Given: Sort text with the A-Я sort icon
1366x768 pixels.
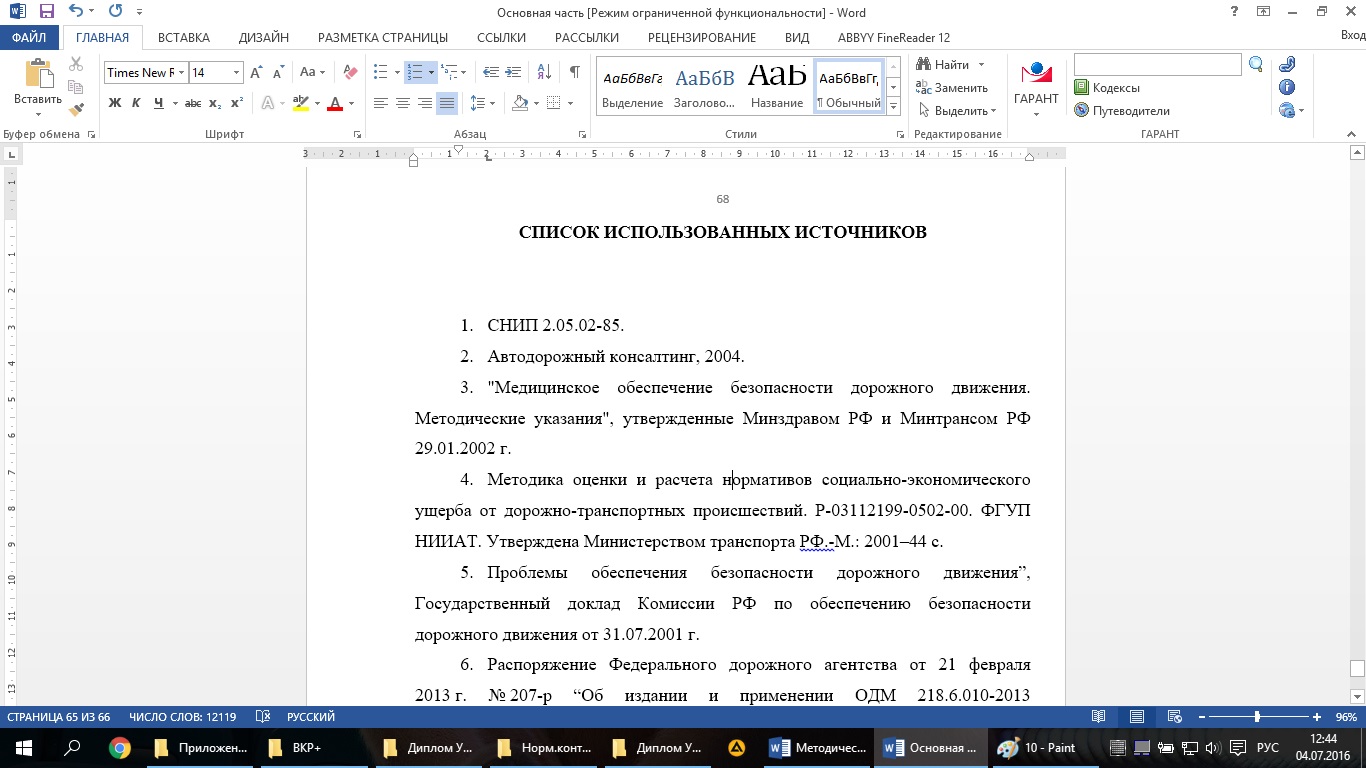Looking at the screenshot, I should tap(545, 72).
